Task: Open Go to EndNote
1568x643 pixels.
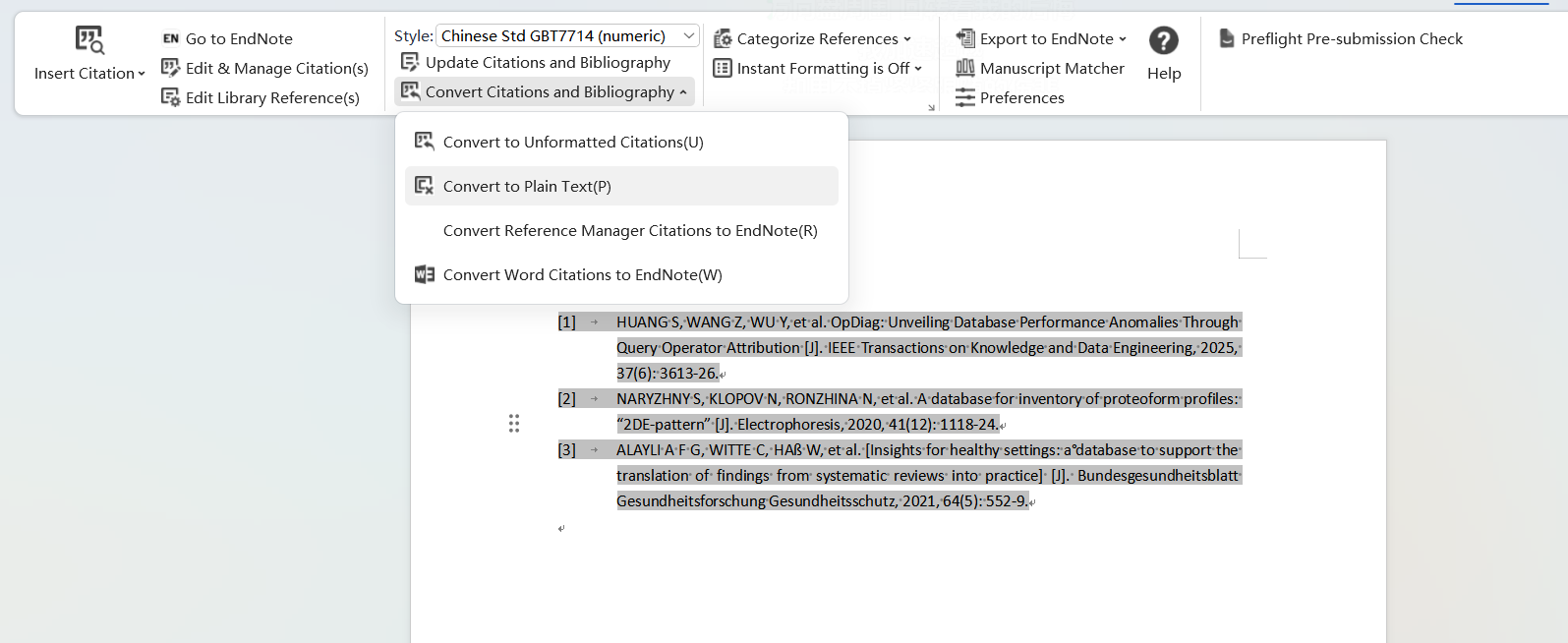Action: [x=239, y=39]
